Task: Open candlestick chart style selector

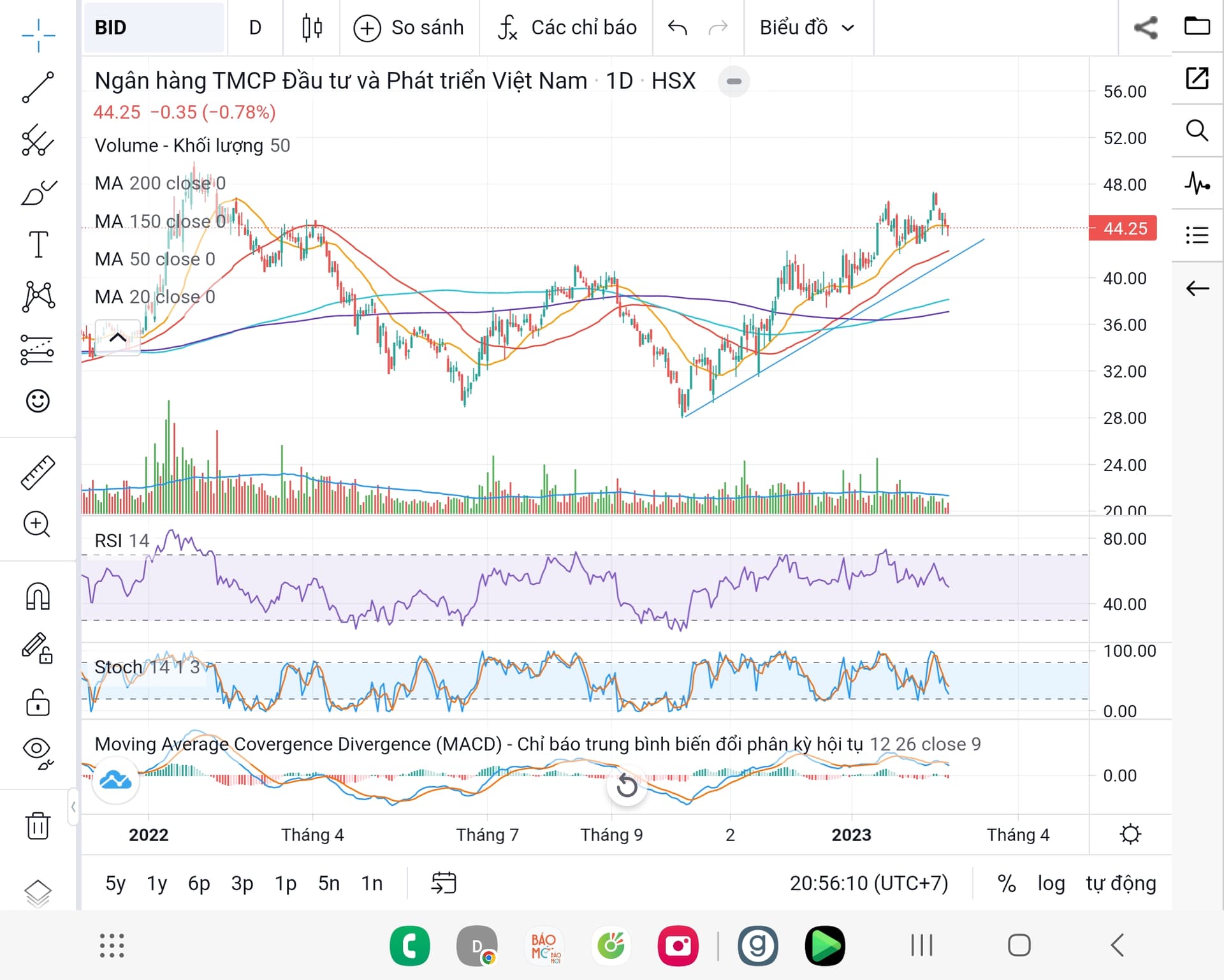Action: tap(312, 27)
